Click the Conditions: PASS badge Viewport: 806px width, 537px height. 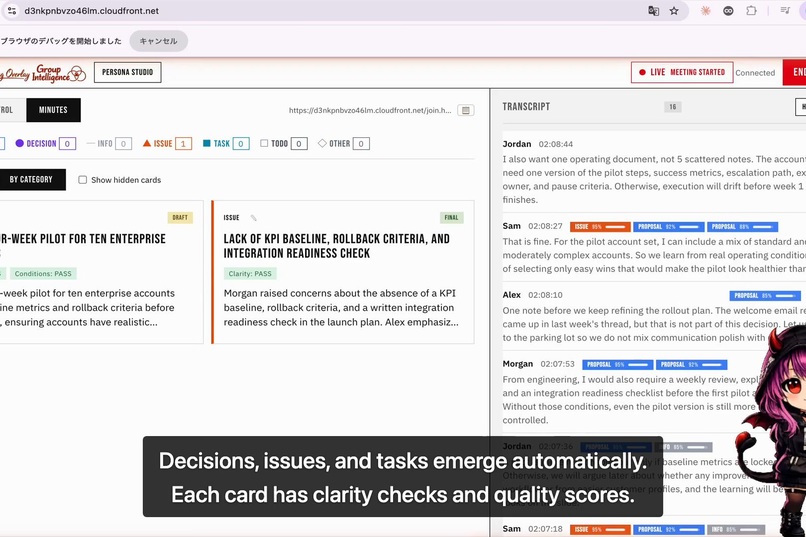pos(43,274)
